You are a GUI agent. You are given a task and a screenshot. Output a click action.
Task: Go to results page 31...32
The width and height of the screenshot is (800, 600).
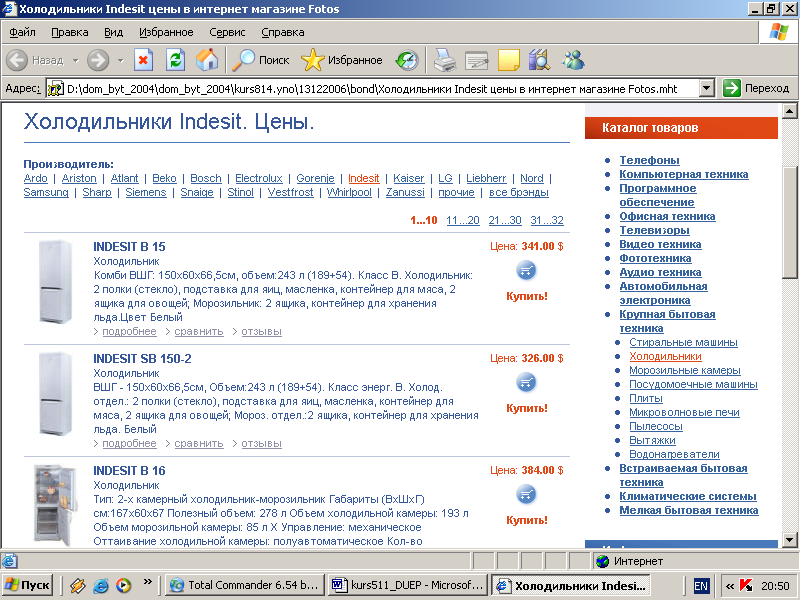[547, 220]
